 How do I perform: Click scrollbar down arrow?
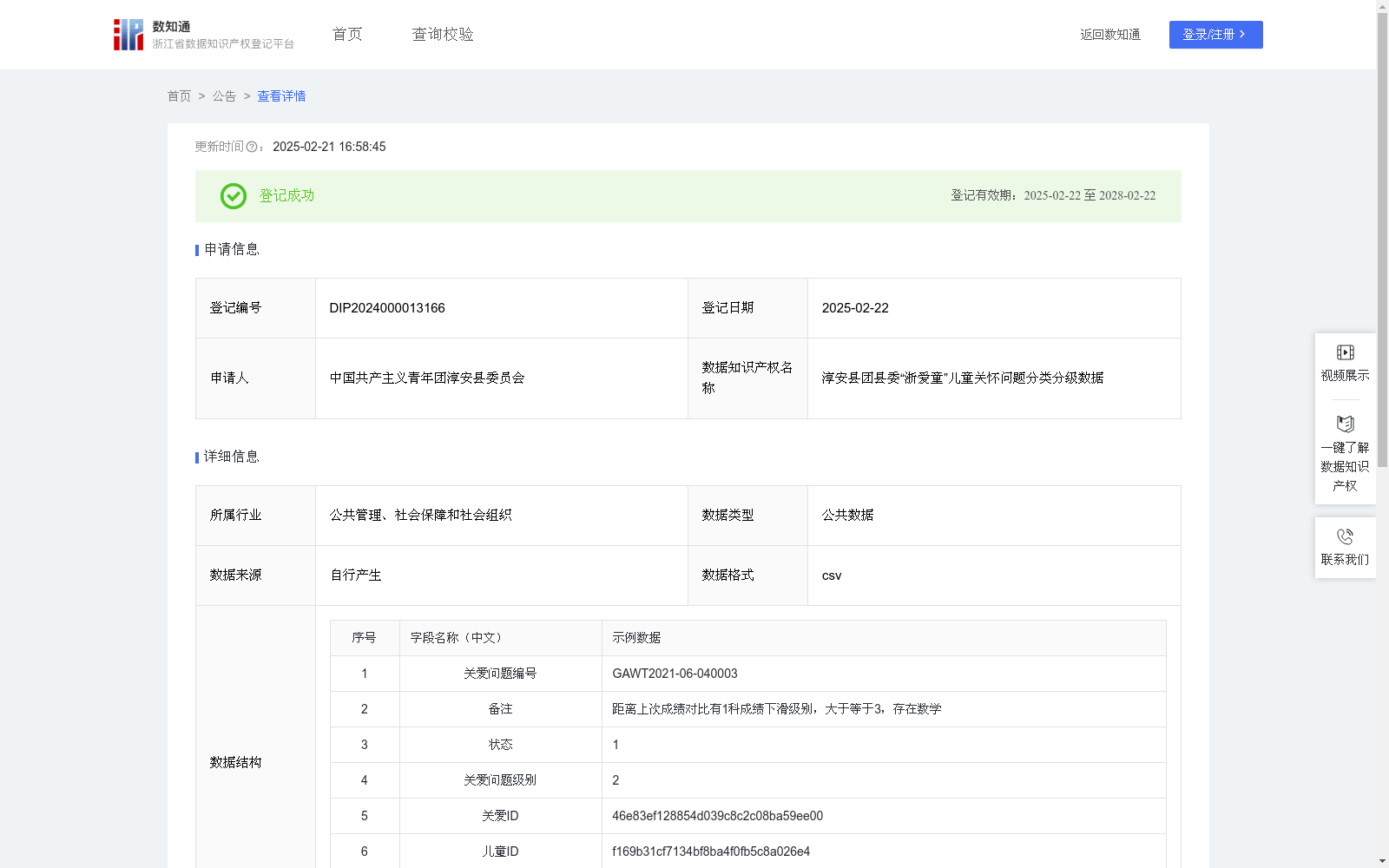coord(1382,861)
